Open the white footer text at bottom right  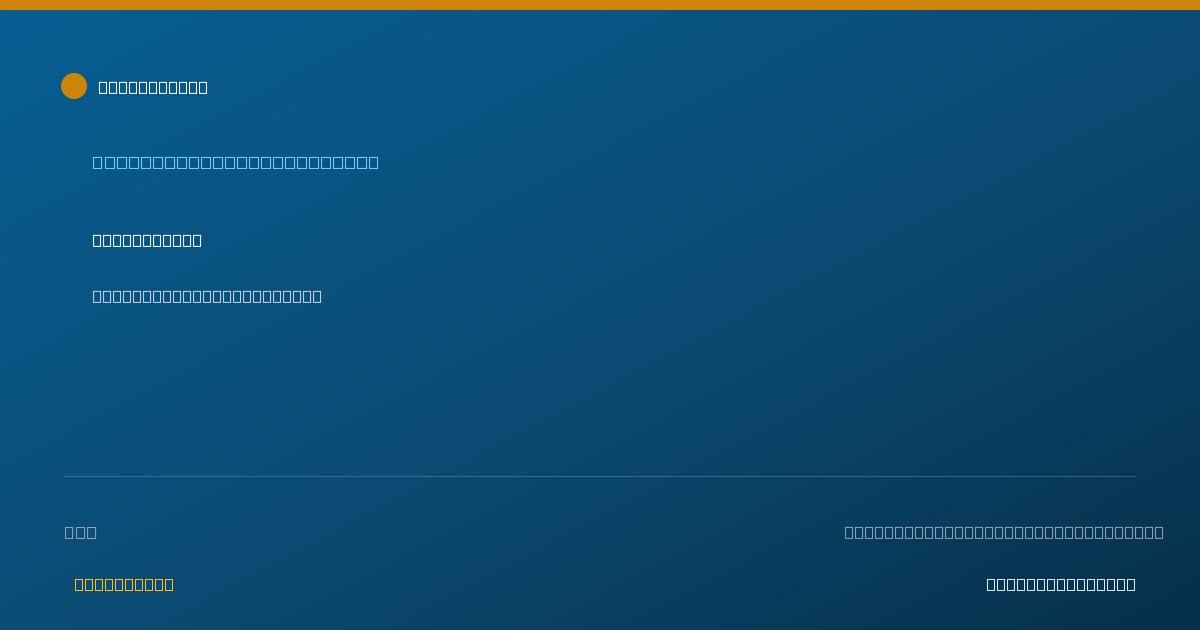click(1061, 584)
